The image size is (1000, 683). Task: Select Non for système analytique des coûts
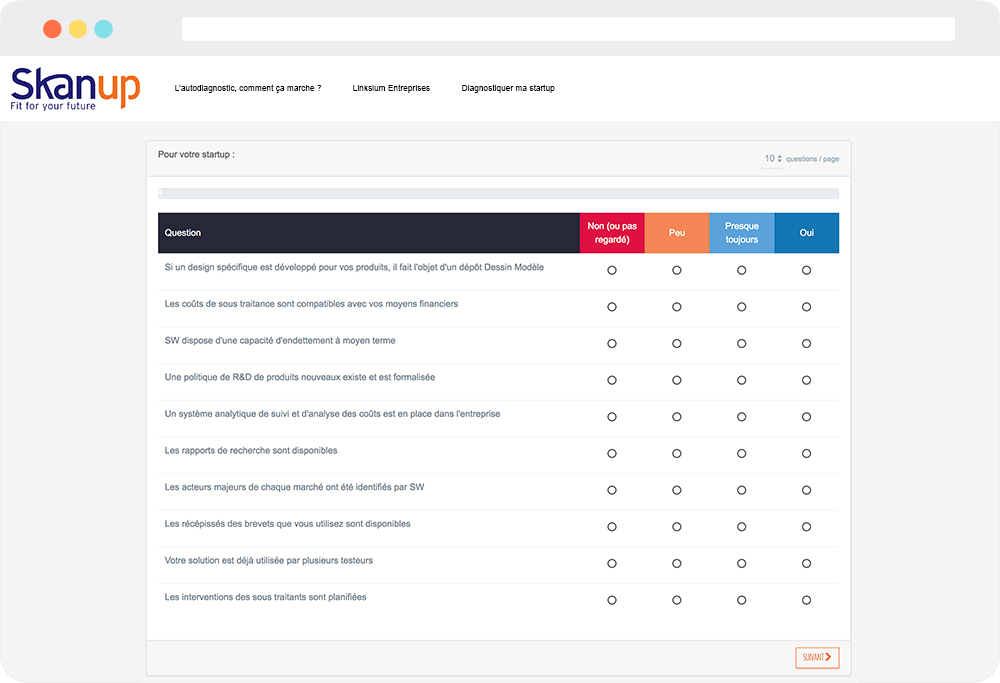(x=612, y=417)
